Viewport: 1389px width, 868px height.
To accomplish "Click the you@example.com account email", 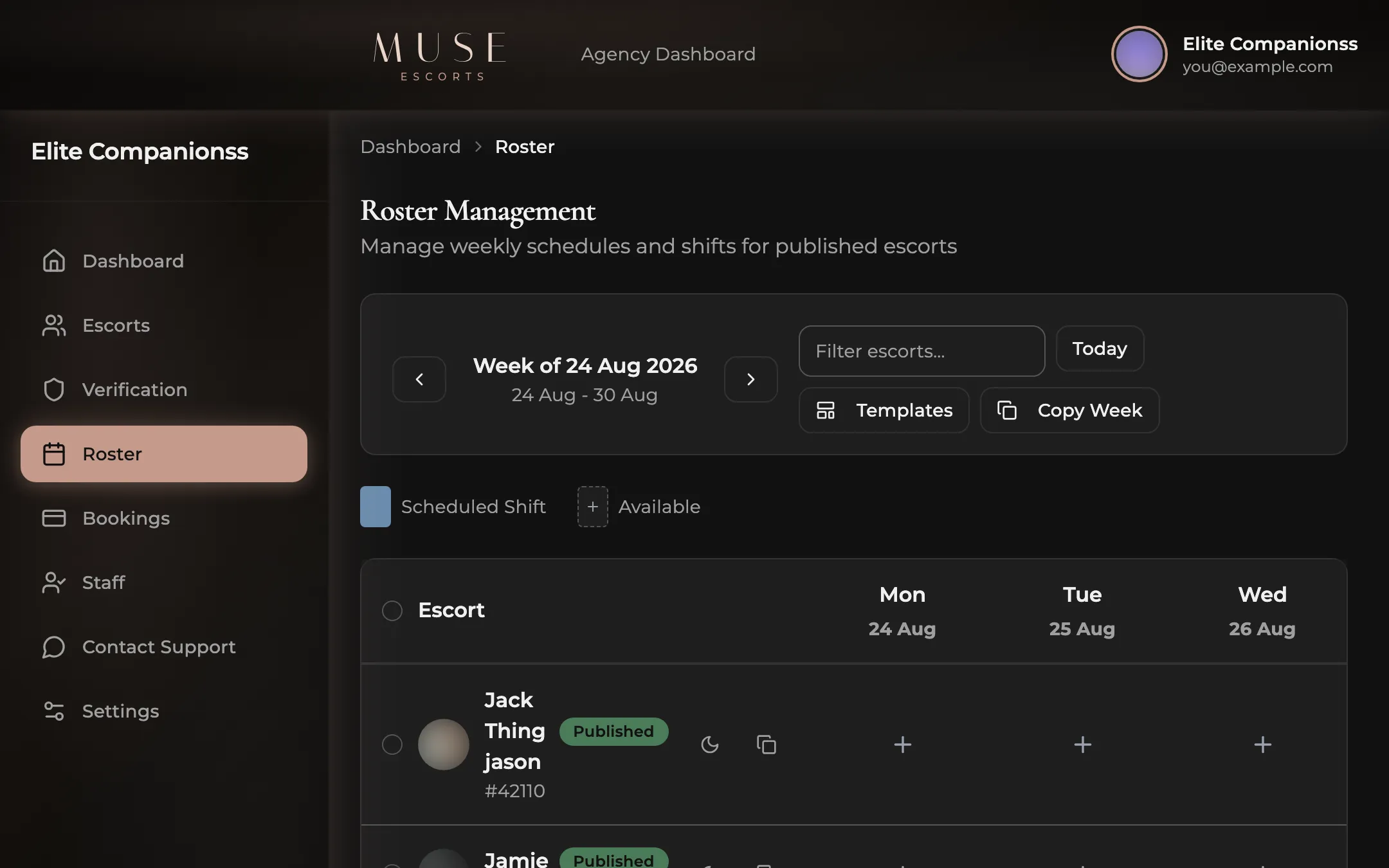I will click(x=1257, y=67).
